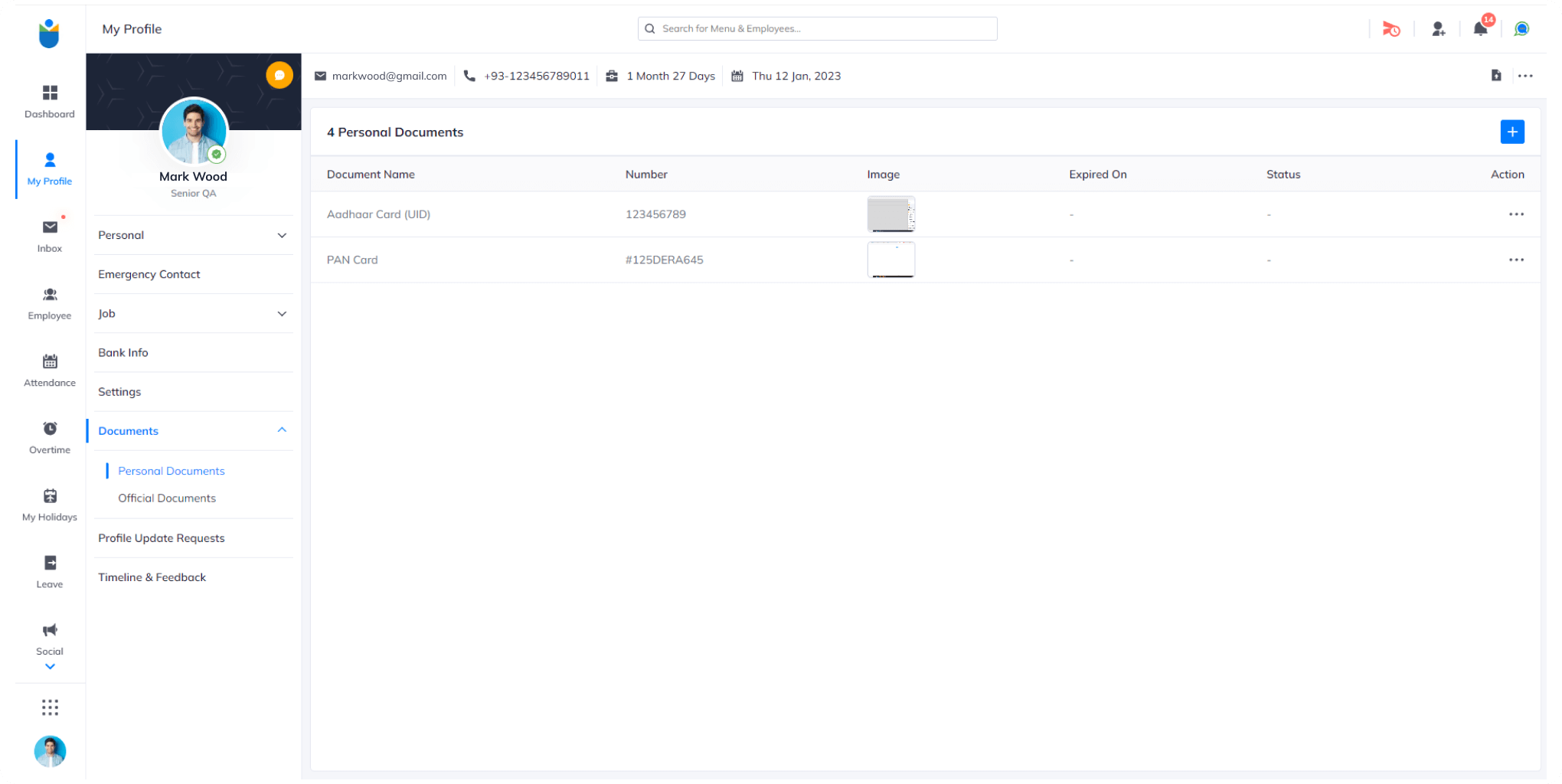This screenshot has height=784, width=1562.
Task: Show more sidebar items with down chevron
Action: coord(50,667)
